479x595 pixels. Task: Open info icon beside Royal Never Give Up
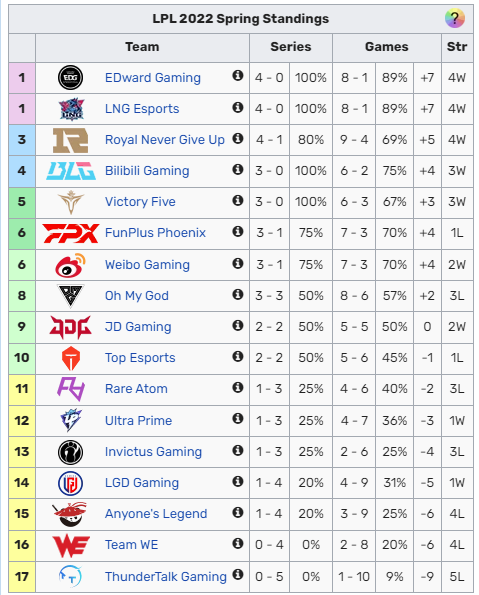(238, 138)
